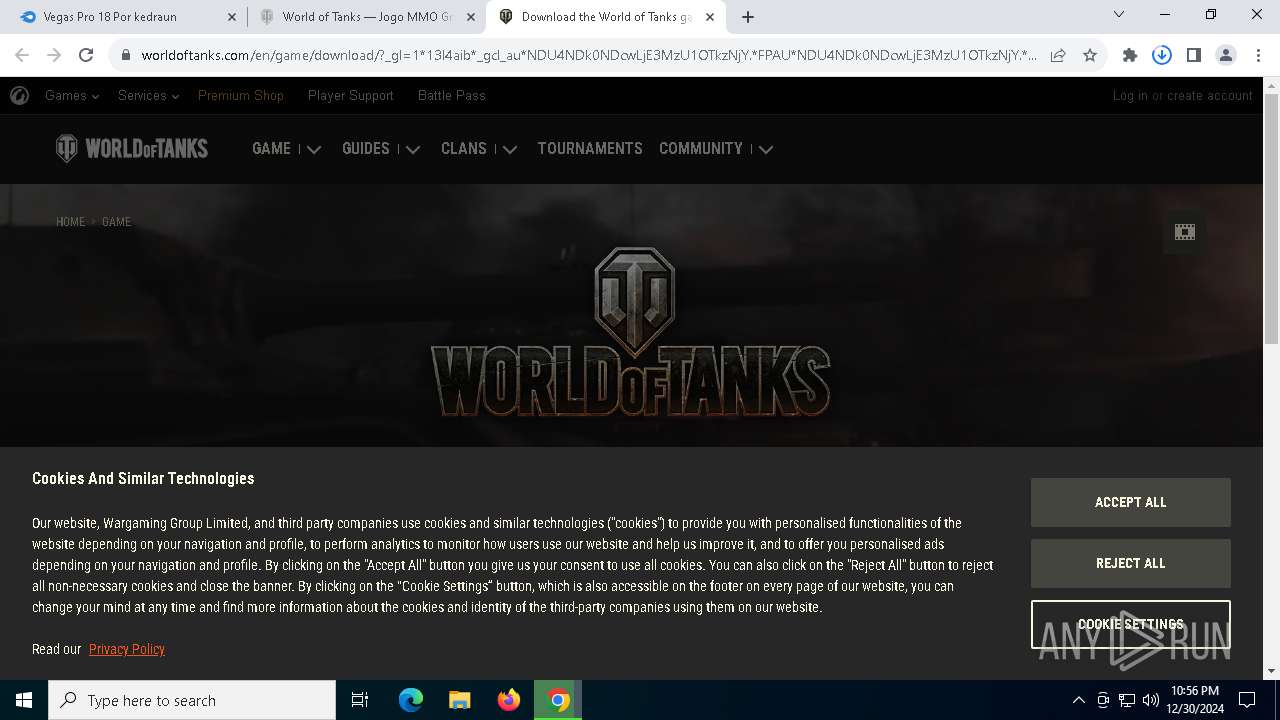This screenshot has height=720, width=1280.
Task: Open File Explorer from taskbar
Action: point(460,700)
